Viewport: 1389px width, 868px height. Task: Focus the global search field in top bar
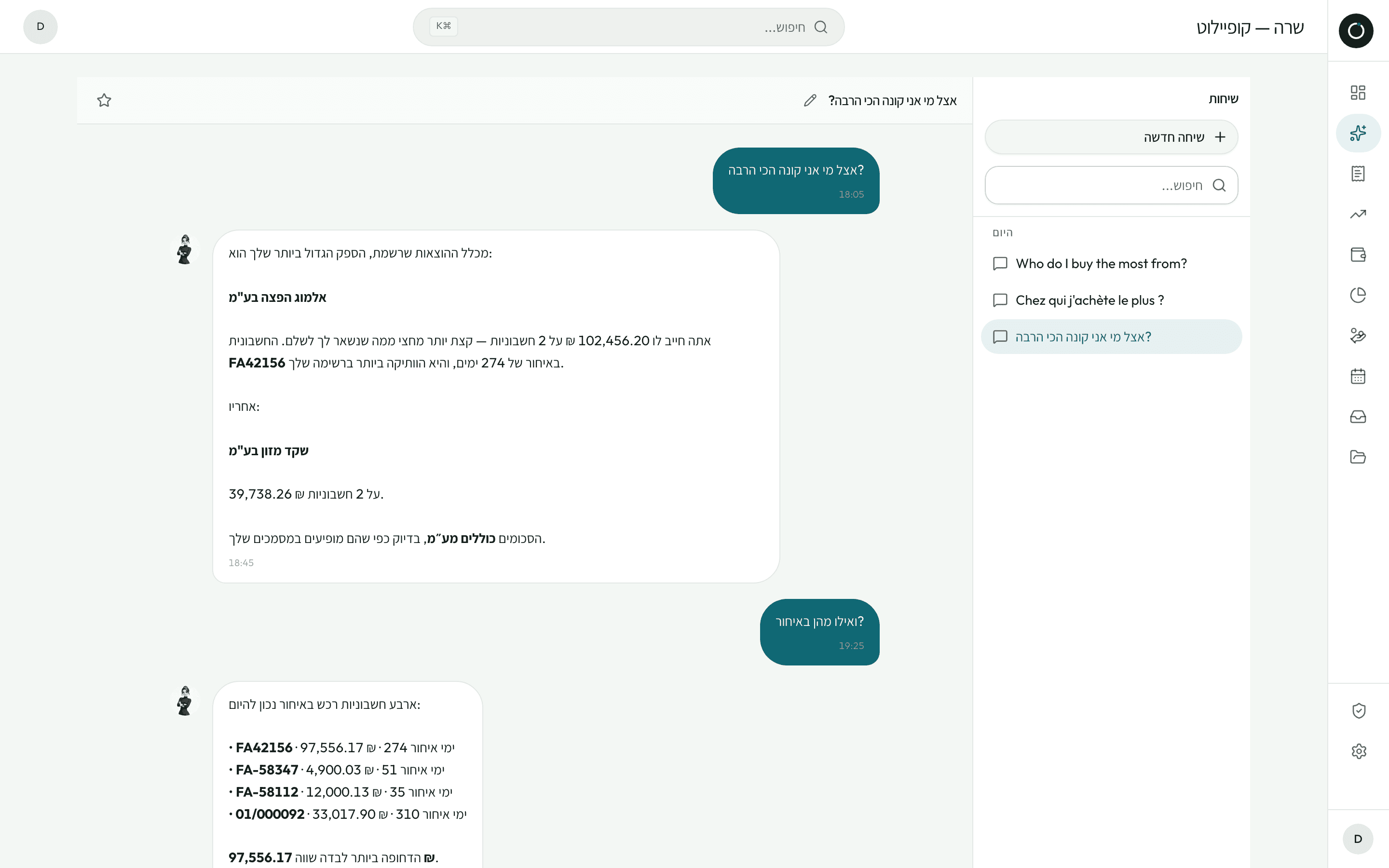628,27
